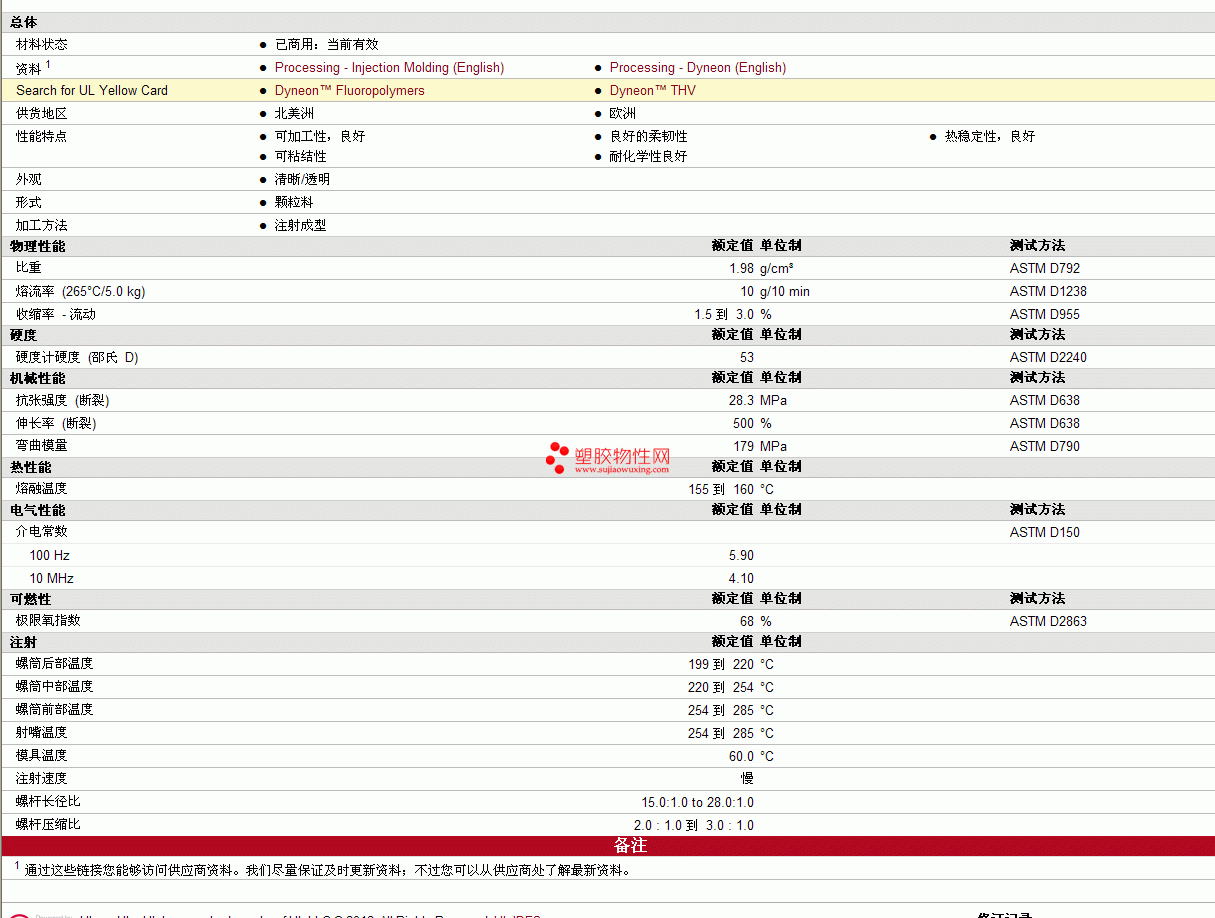Viewport: 1215px width, 918px height.
Task: Click '收缩率 - 流动' row label
Action: click(x=56, y=315)
